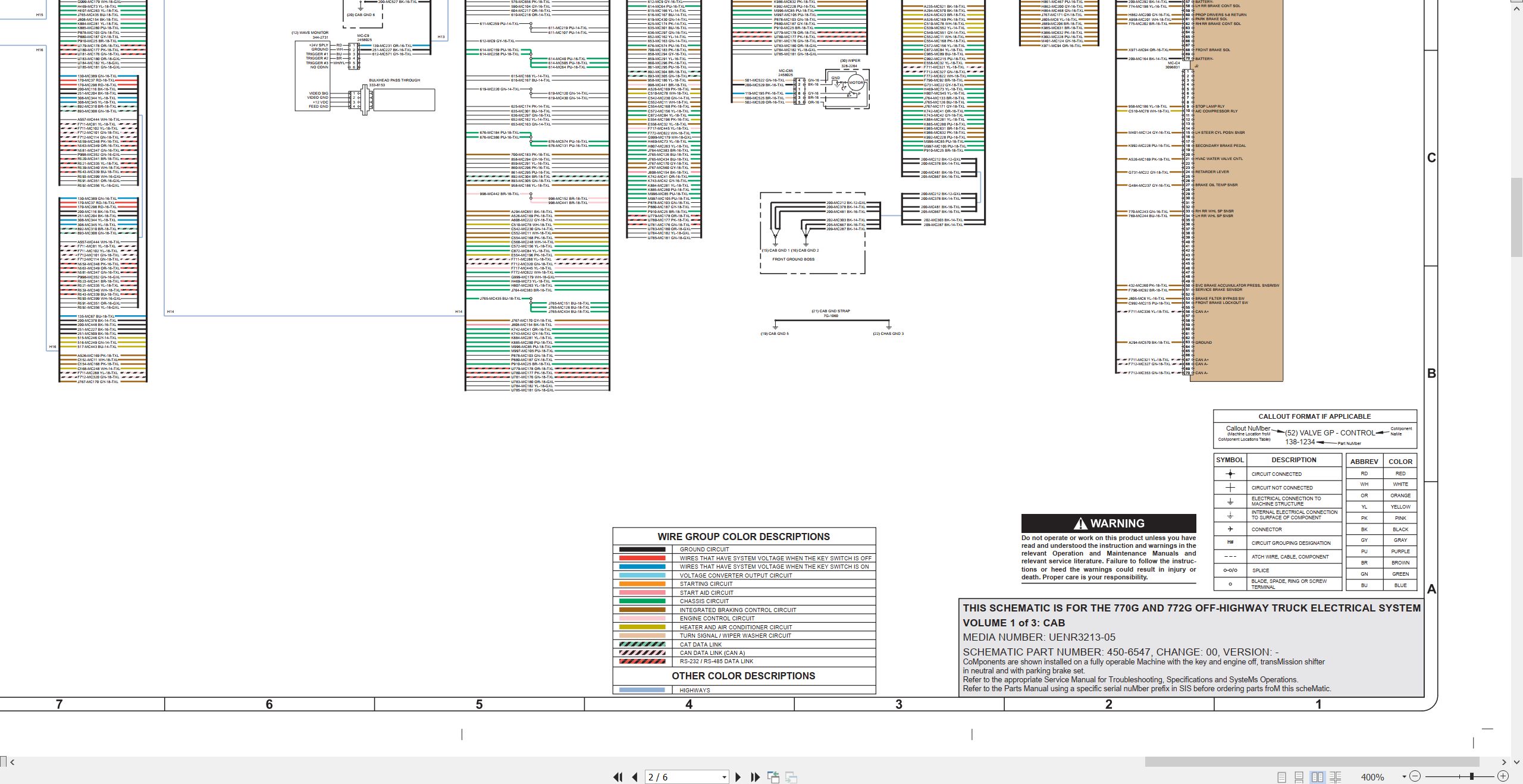The height and width of the screenshot is (784, 1523).
Task: Jump to the last page
Action: click(x=756, y=777)
